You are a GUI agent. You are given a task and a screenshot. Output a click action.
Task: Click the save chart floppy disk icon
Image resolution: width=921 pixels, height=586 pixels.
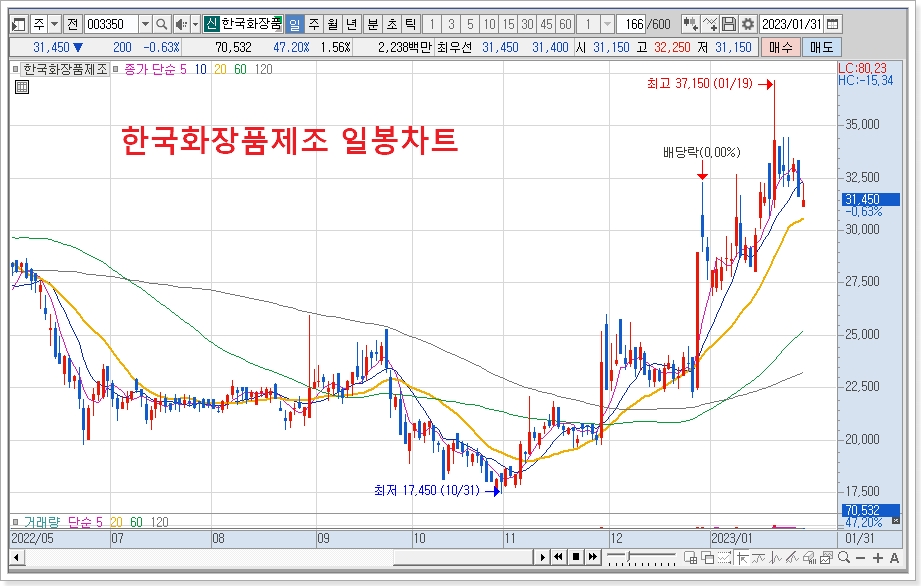728,24
